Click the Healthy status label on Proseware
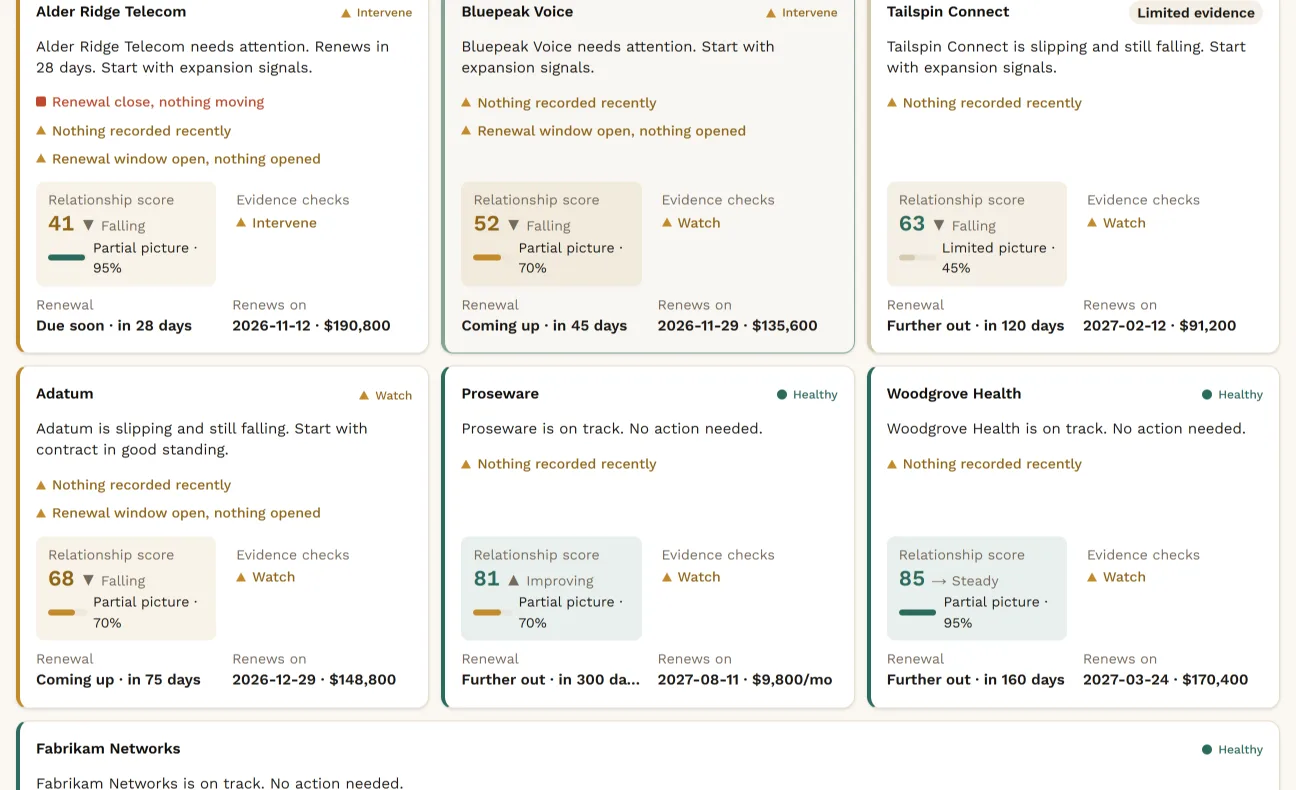Image resolution: width=1296 pixels, height=790 pixels. 815,395
